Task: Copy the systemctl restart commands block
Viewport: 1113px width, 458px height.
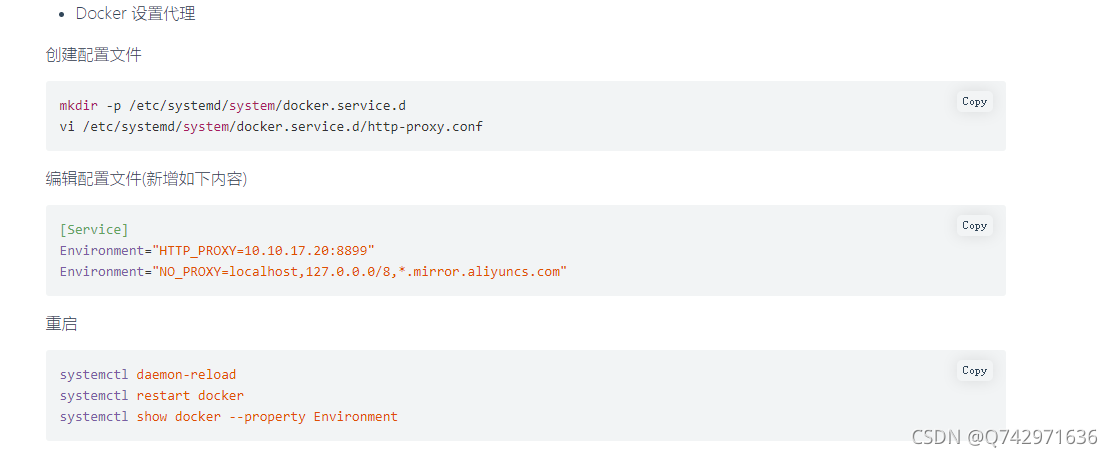Action: pyautogui.click(x=974, y=371)
